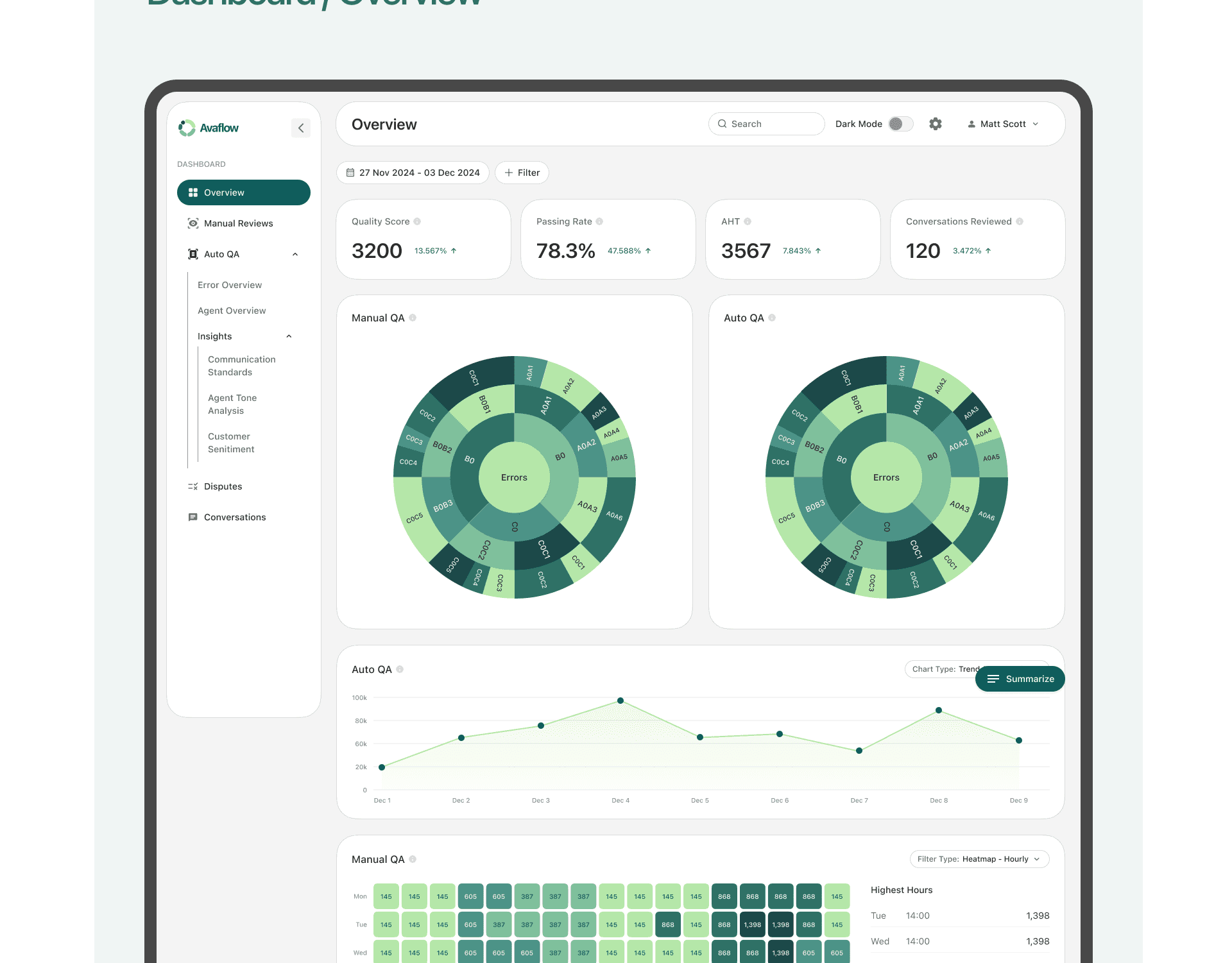Click the Dec 4 peak data point

click(x=620, y=701)
